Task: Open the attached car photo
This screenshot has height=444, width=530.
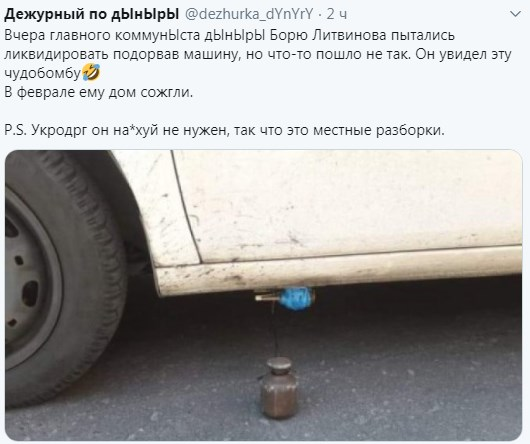Action: pyautogui.click(x=263, y=295)
